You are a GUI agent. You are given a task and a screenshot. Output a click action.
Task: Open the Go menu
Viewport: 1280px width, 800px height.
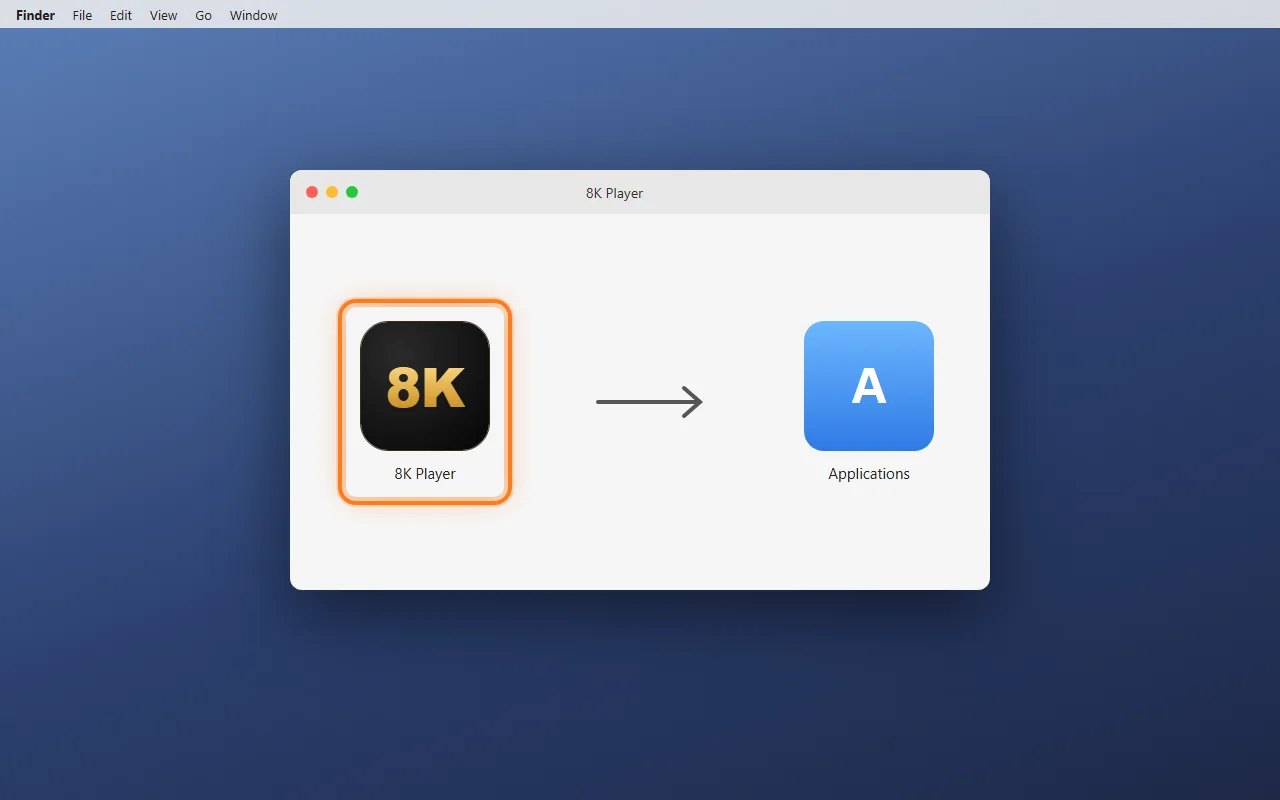point(204,15)
